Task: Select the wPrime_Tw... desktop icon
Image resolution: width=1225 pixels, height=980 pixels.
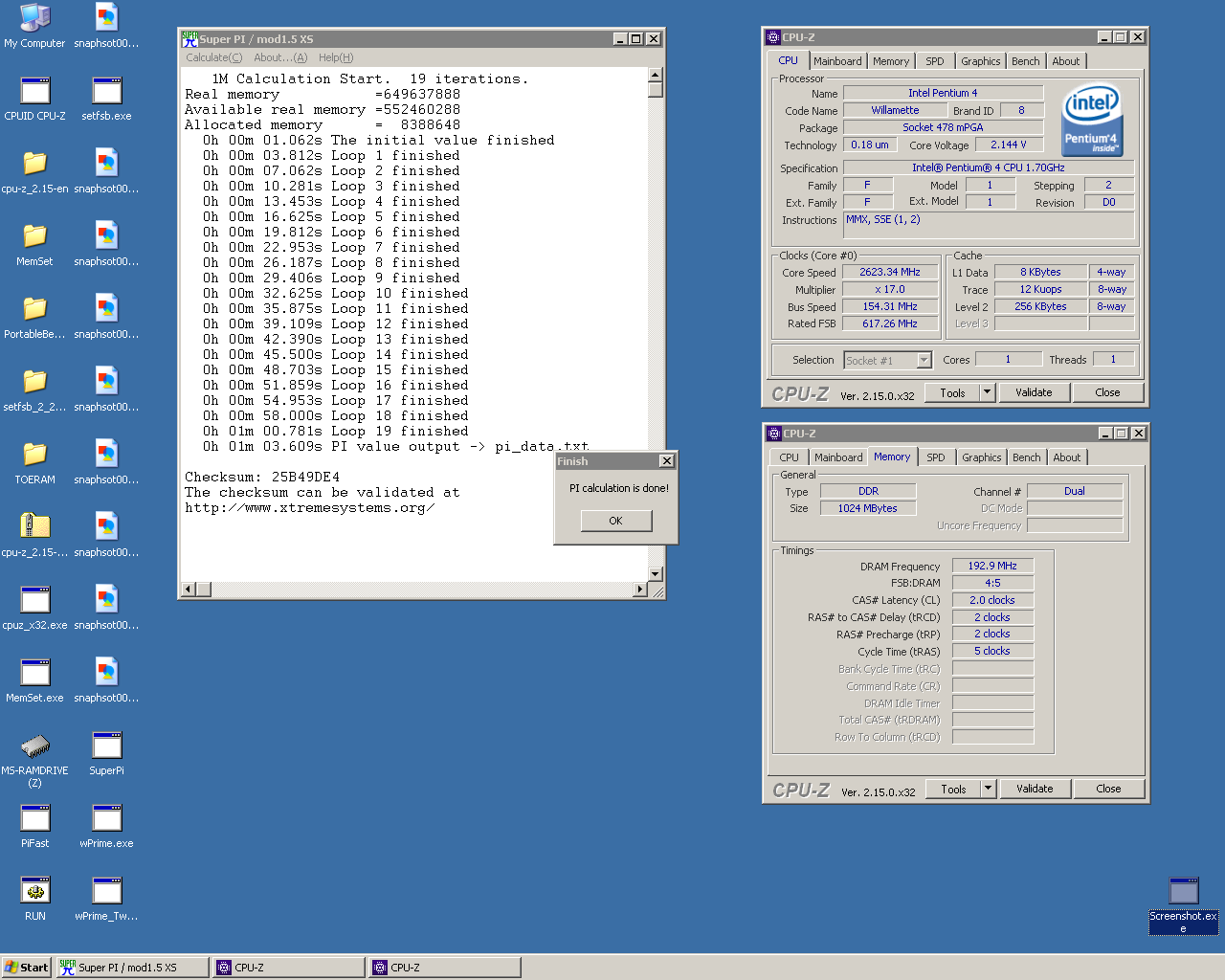Action: click(x=106, y=899)
